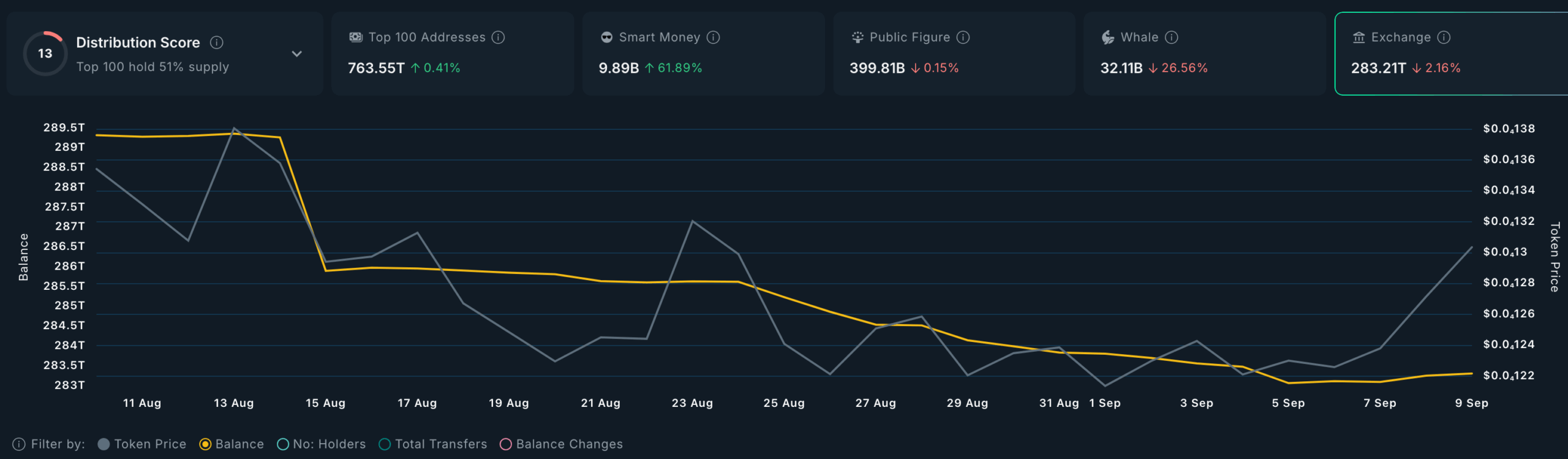Enable the No: Holders filter
The height and width of the screenshot is (459, 1568).
pos(321,444)
